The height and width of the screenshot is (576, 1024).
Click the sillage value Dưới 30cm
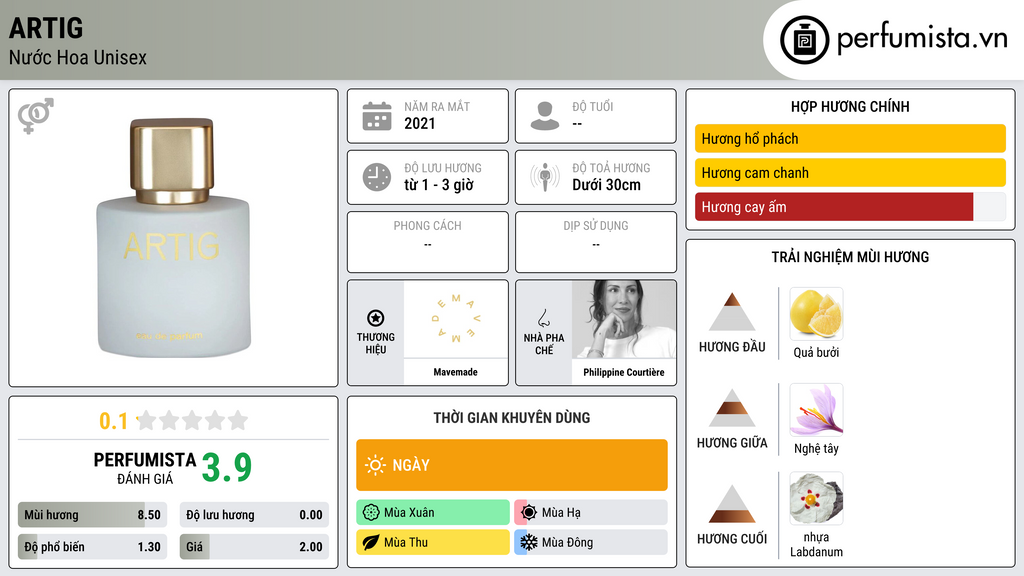(607, 185)
